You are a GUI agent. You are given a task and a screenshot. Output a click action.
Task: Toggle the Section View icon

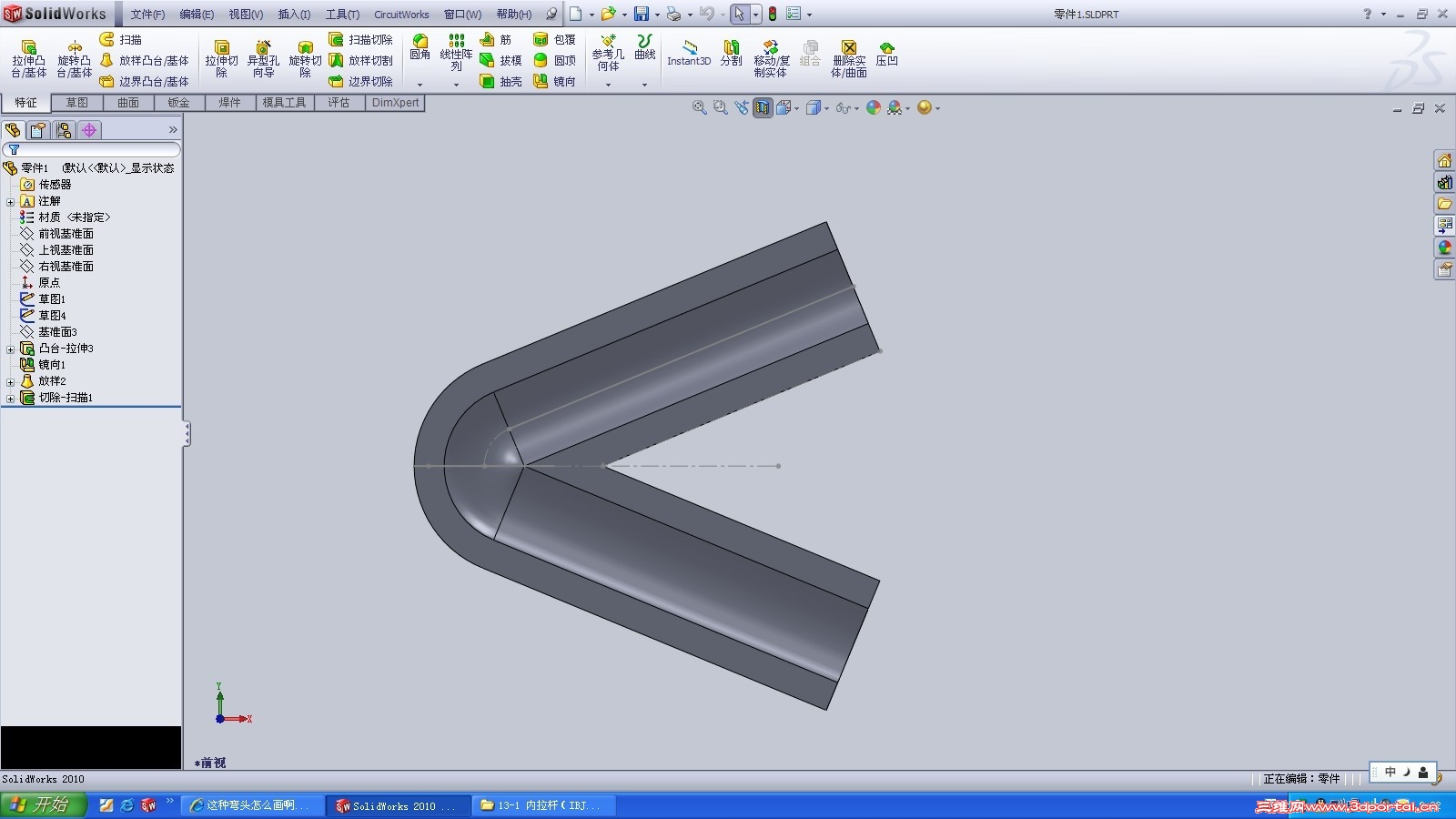763,107
